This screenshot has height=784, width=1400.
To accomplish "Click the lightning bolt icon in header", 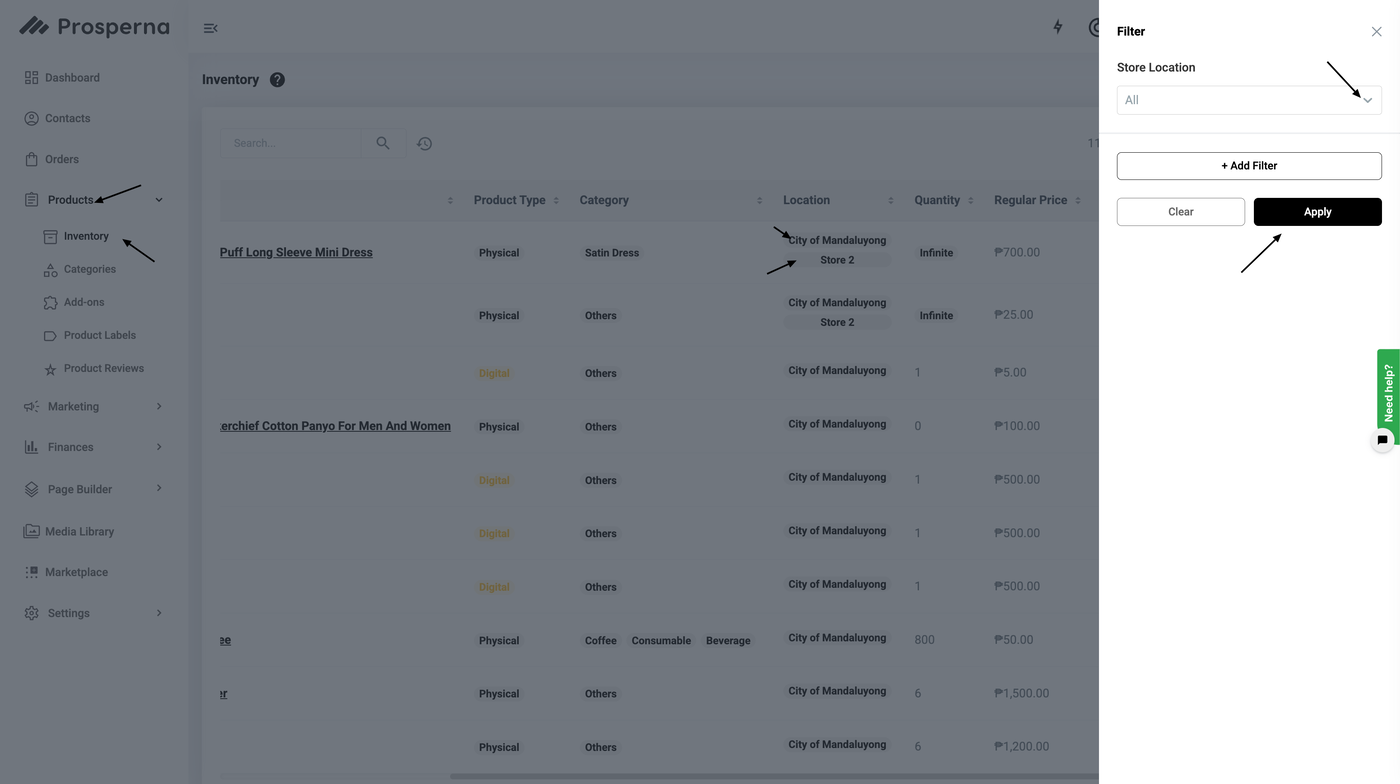I will point(1058,27).
